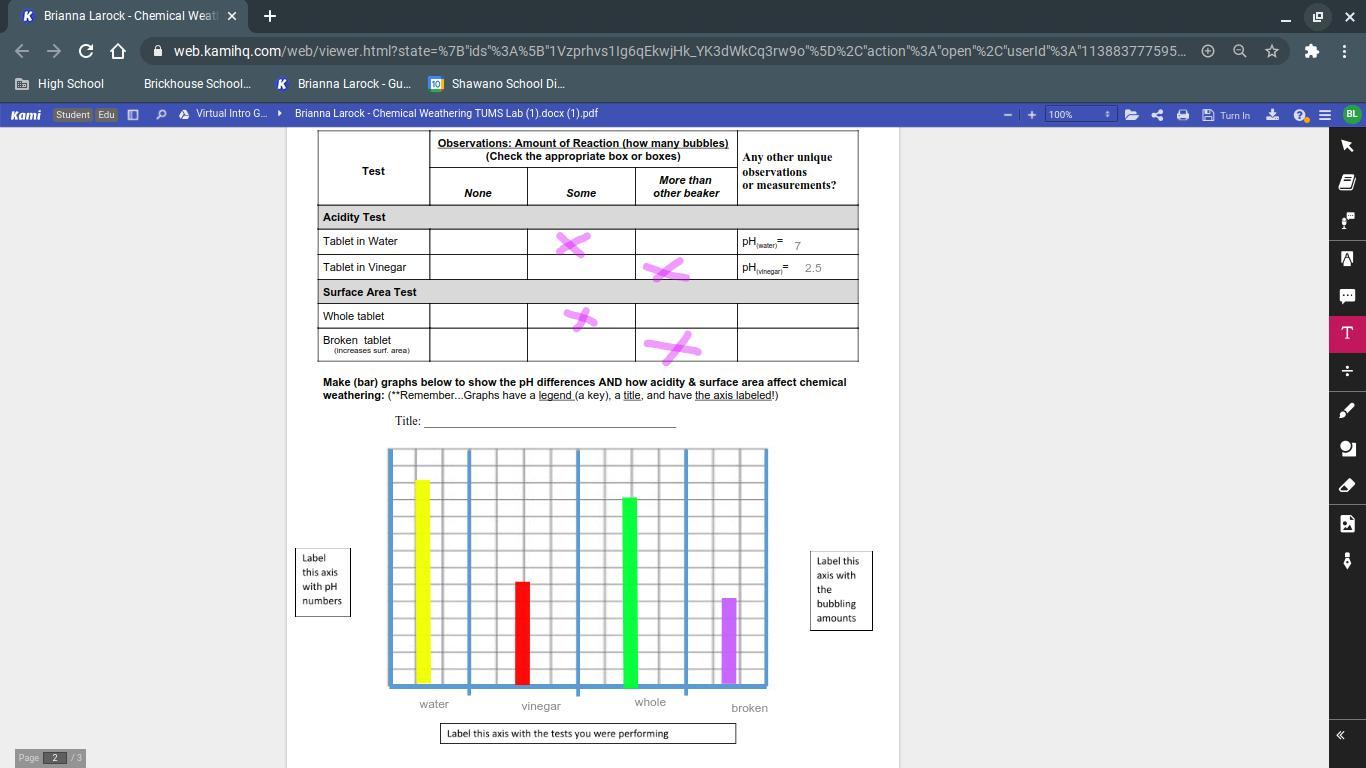Open the dictionary book tool
The width and height of the screenshot is (1366, 768).
[1347, 182]
